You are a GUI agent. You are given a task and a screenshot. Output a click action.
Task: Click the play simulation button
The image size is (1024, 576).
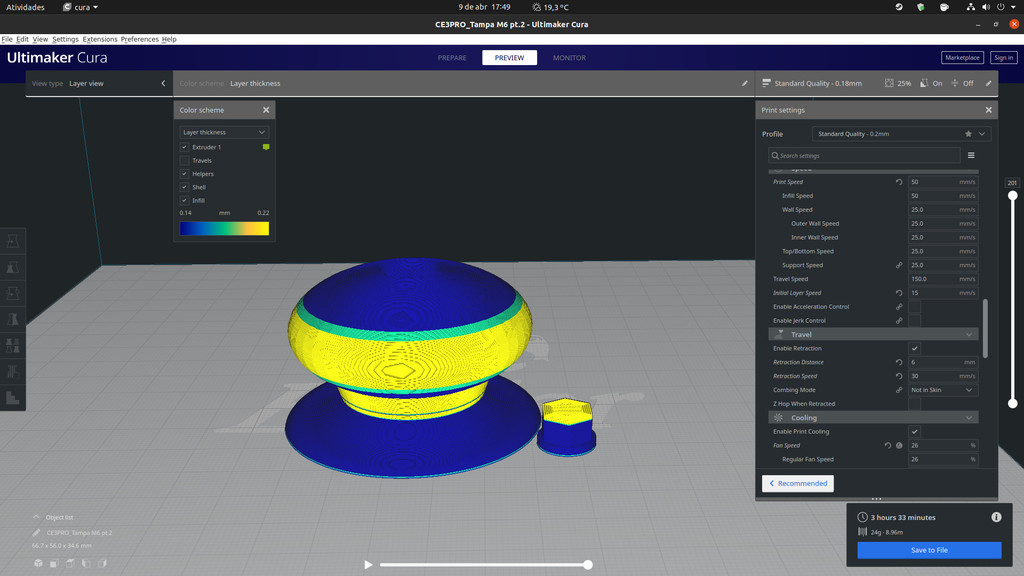[368, 565]
